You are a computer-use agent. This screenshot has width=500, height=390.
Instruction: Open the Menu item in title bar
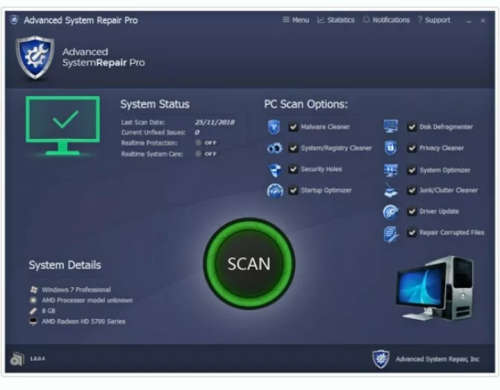pos(296,20)
